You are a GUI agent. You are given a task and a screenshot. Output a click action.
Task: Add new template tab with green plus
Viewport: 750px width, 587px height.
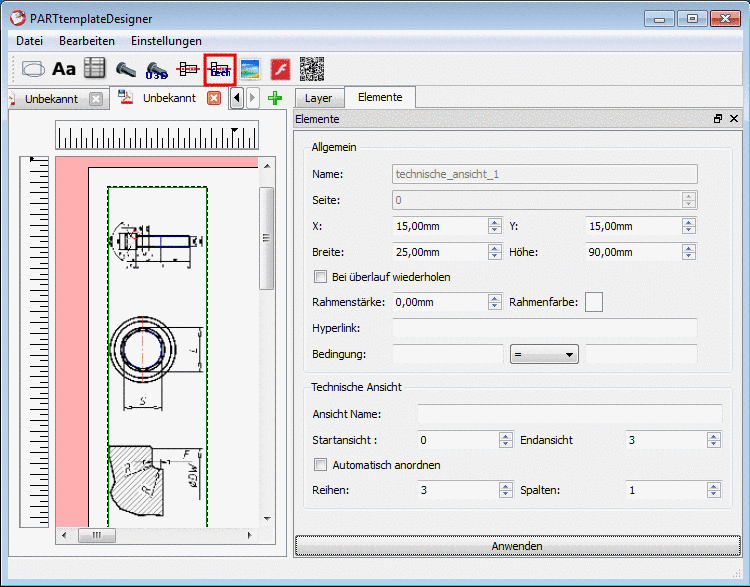click(x=274, y=98)
